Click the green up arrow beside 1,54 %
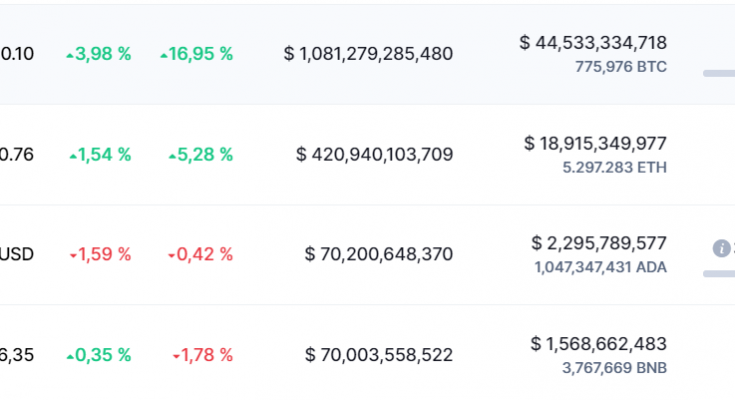735x400 pixels. click(73, 157)
